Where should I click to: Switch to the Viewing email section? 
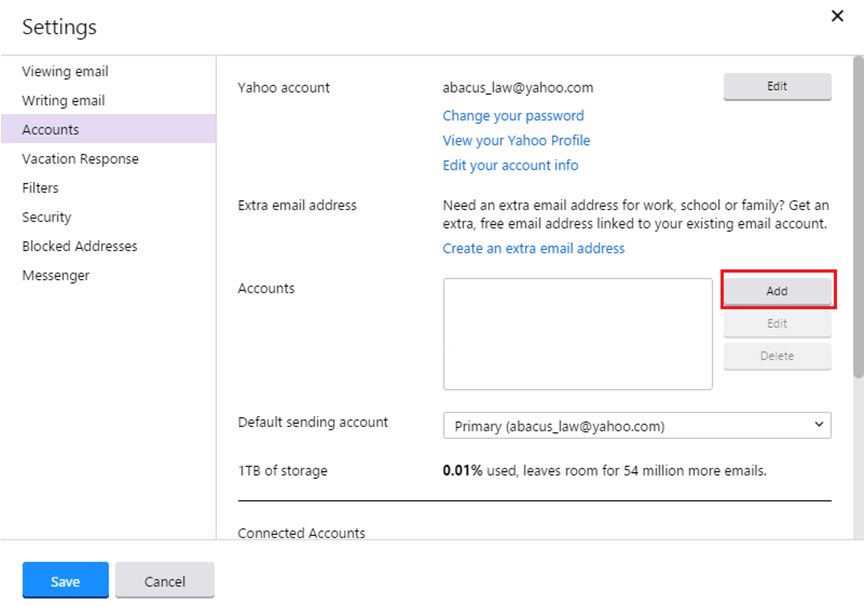coord(65,71)
